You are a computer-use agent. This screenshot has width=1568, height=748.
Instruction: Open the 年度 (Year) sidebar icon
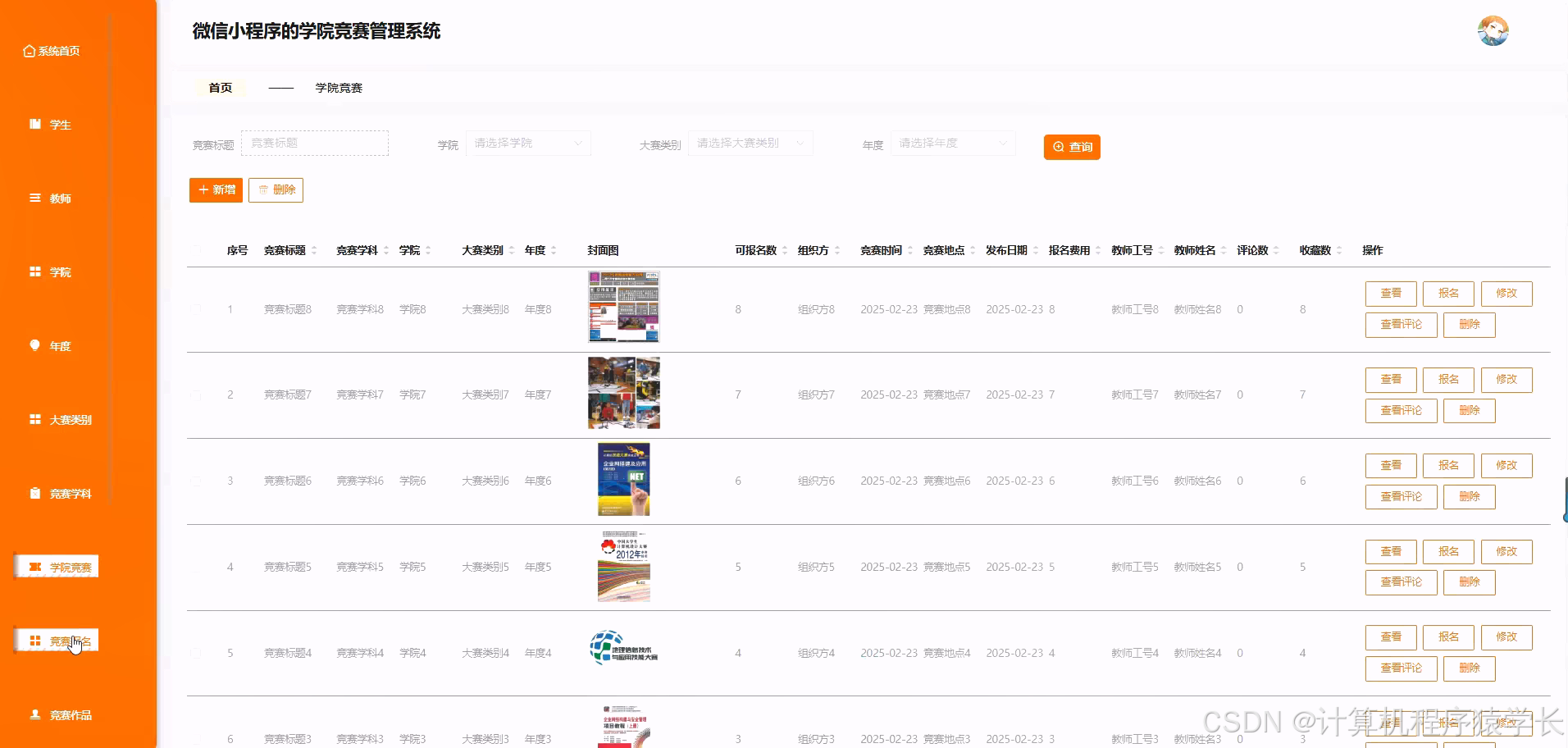pyautogui.click(x=51, y=345)
